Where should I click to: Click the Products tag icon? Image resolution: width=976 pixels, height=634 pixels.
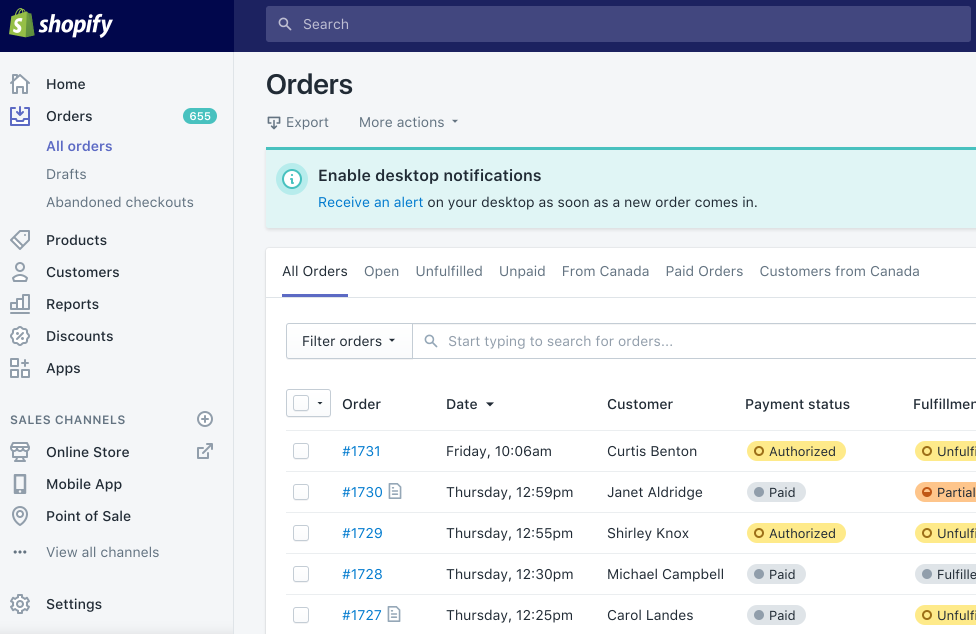click(20, 240)
